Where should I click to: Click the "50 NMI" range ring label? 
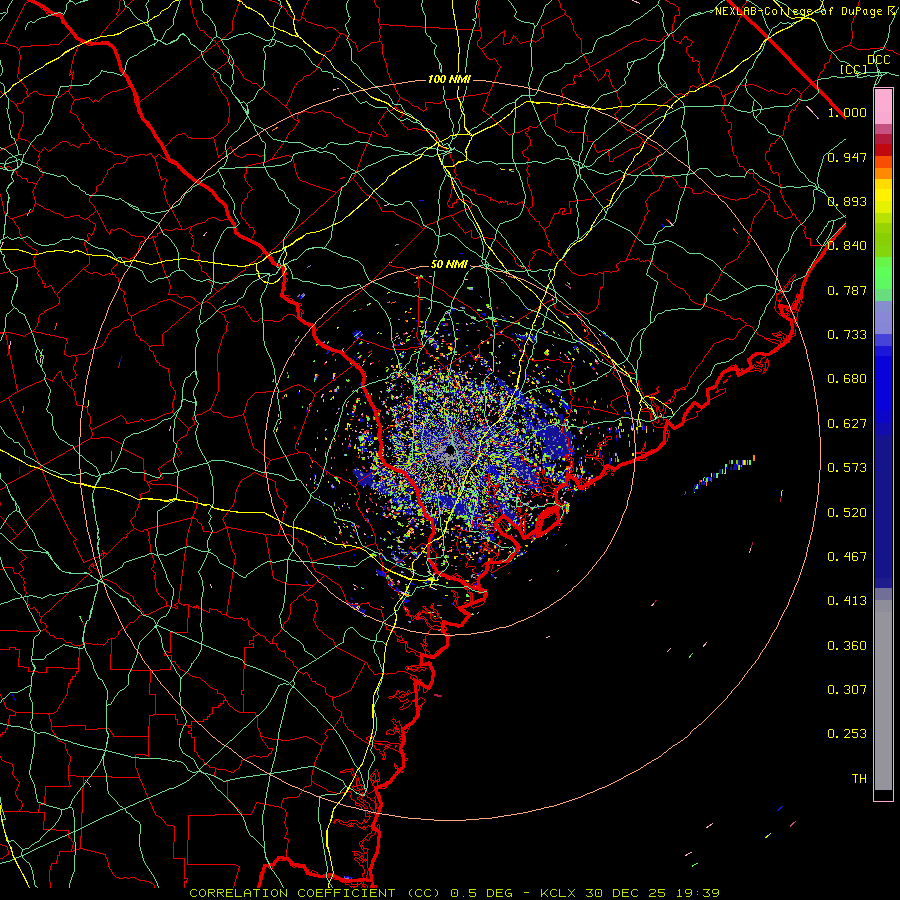pyautogui.click(x=449, y=265)
